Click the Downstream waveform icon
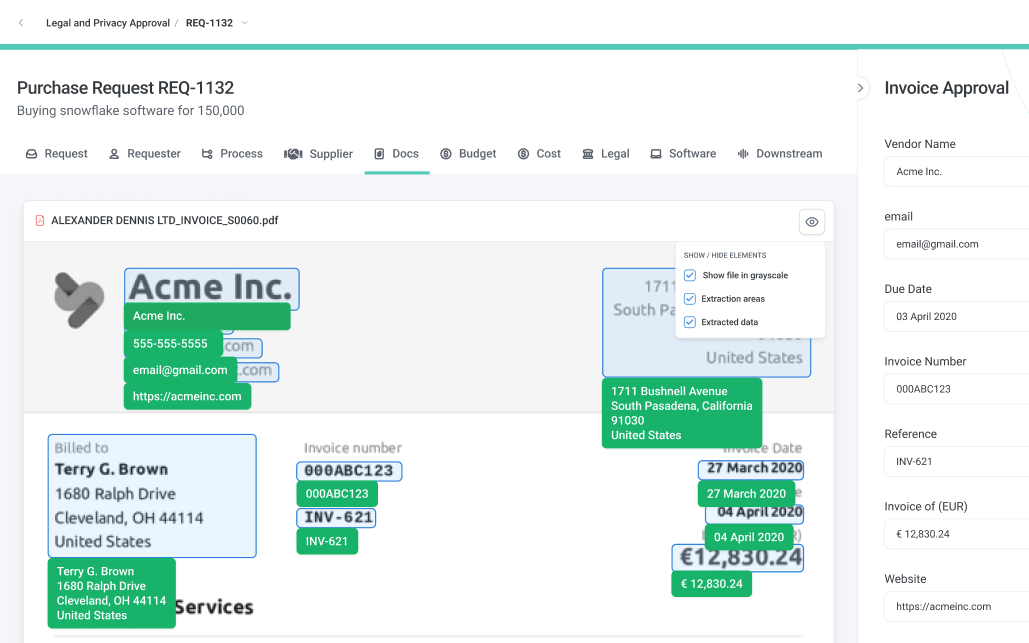Screen dimensions: 1029x643 744,153
